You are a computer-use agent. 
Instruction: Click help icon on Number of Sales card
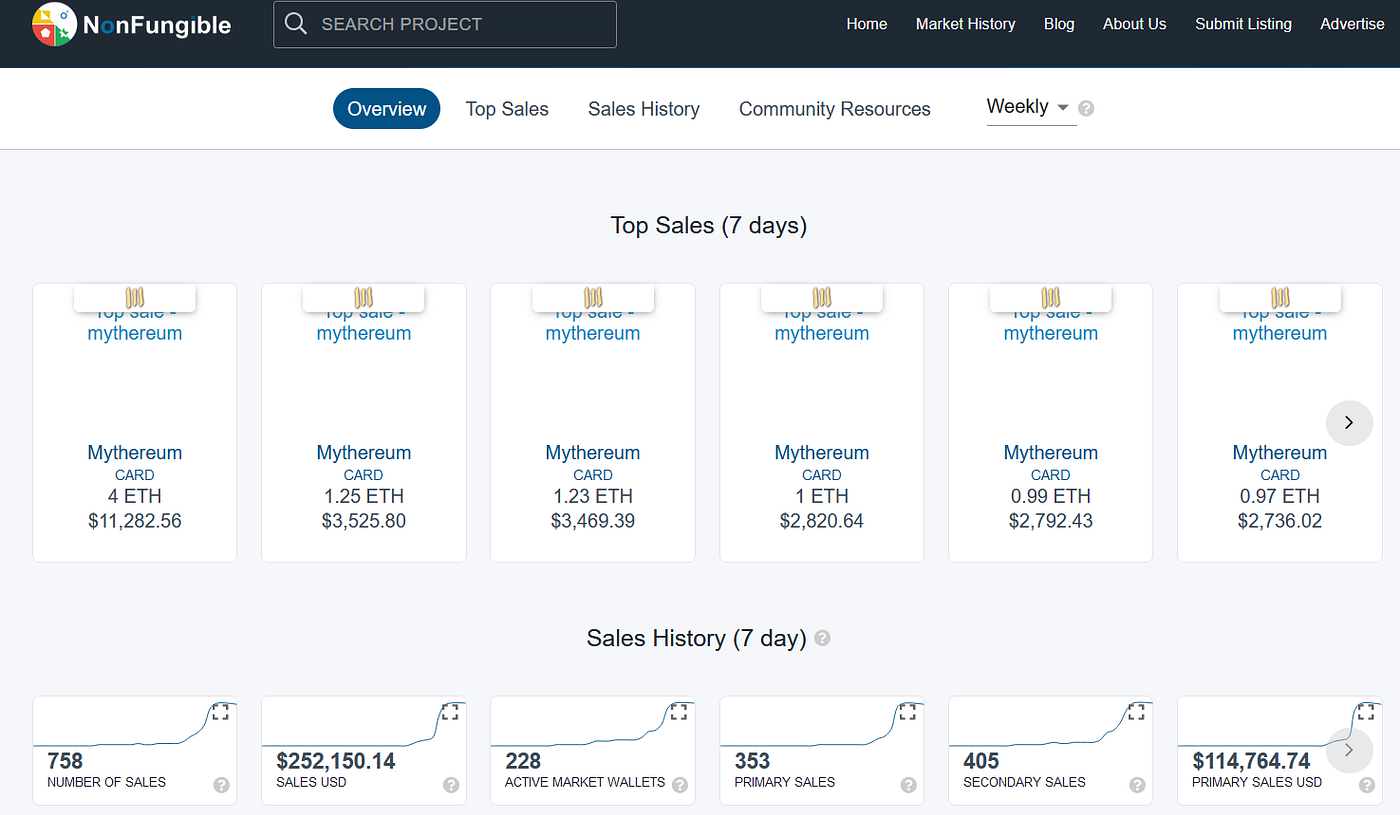coord(222,785)
